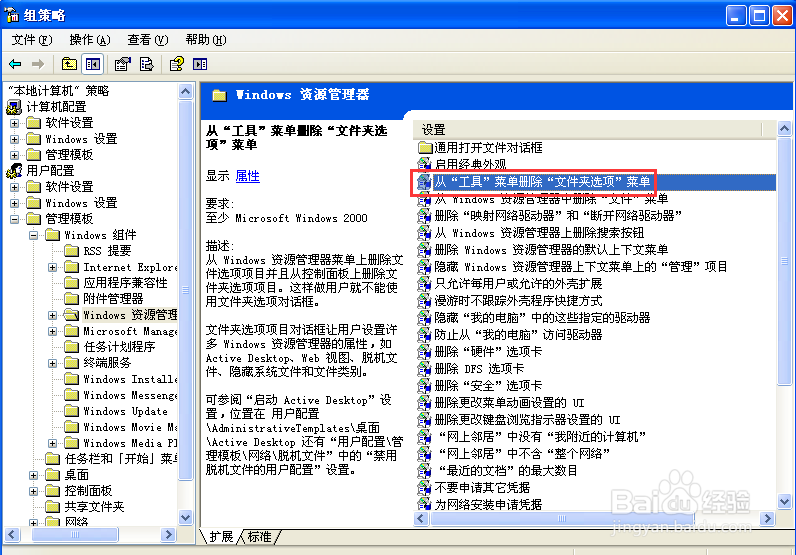Click folder icon of RSS 提要
This screenshot has width=796, height=555.
pyautogui.click(x=72, y=251)
